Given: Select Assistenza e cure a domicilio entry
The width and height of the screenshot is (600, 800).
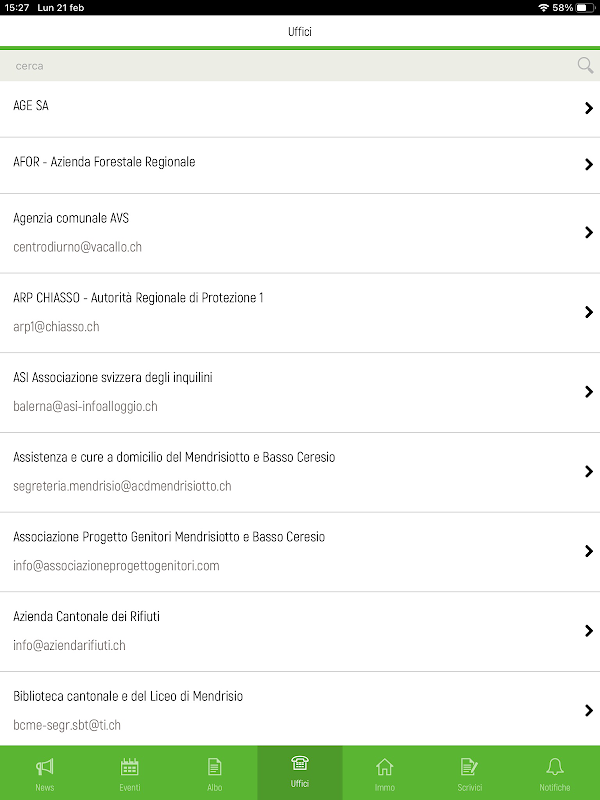Looking at the screenshot, I should pyautogui.click(x=174, y=457).
